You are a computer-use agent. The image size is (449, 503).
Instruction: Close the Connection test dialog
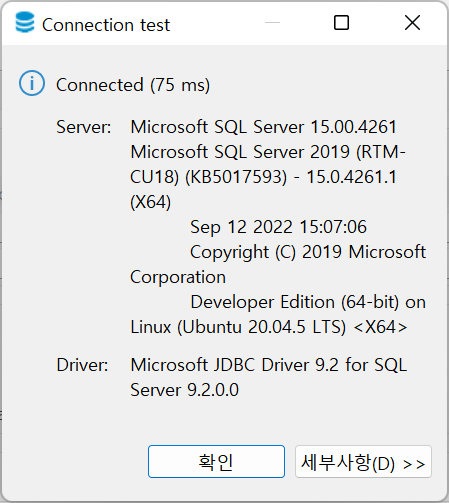pos(412,23)
